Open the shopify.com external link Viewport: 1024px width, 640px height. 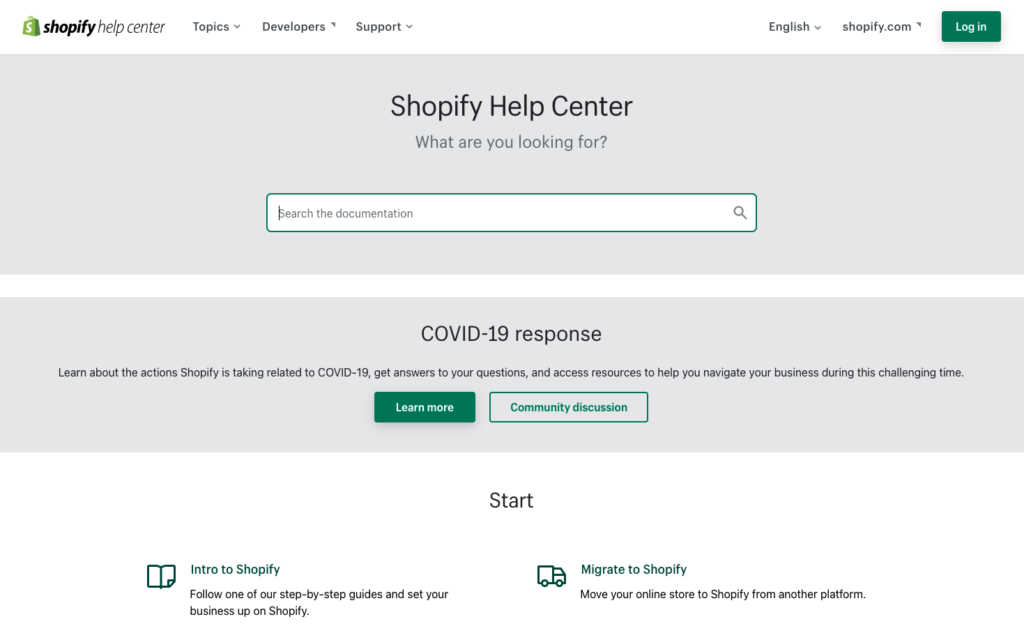882,27
